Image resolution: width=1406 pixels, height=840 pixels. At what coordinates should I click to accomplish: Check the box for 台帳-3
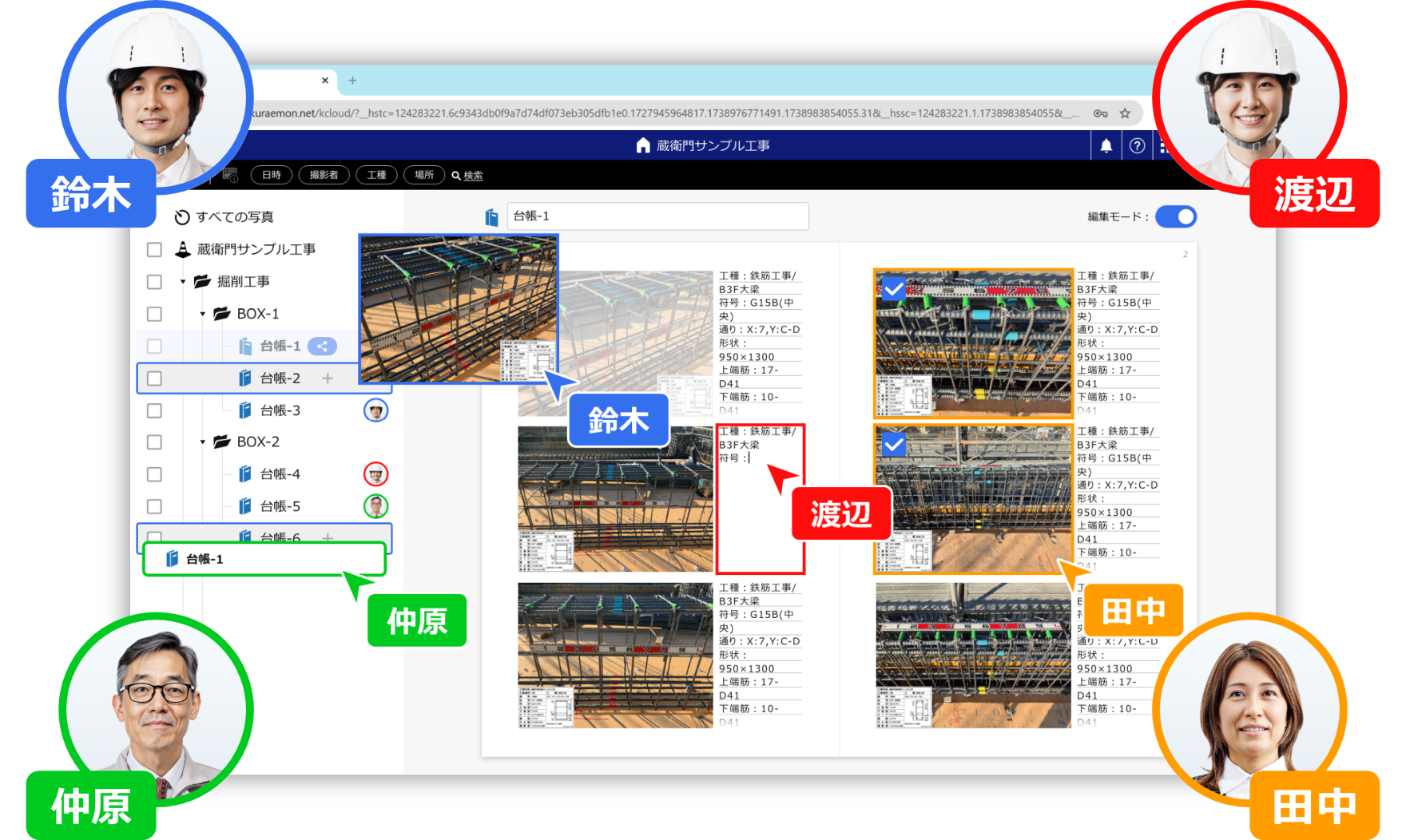tap(155, 410)
